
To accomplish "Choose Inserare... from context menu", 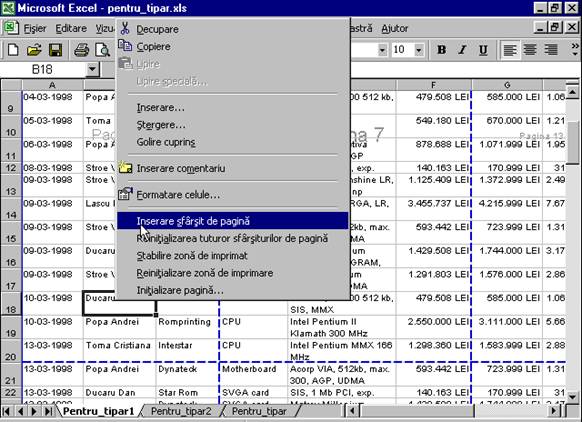I will tap(233, 108).
